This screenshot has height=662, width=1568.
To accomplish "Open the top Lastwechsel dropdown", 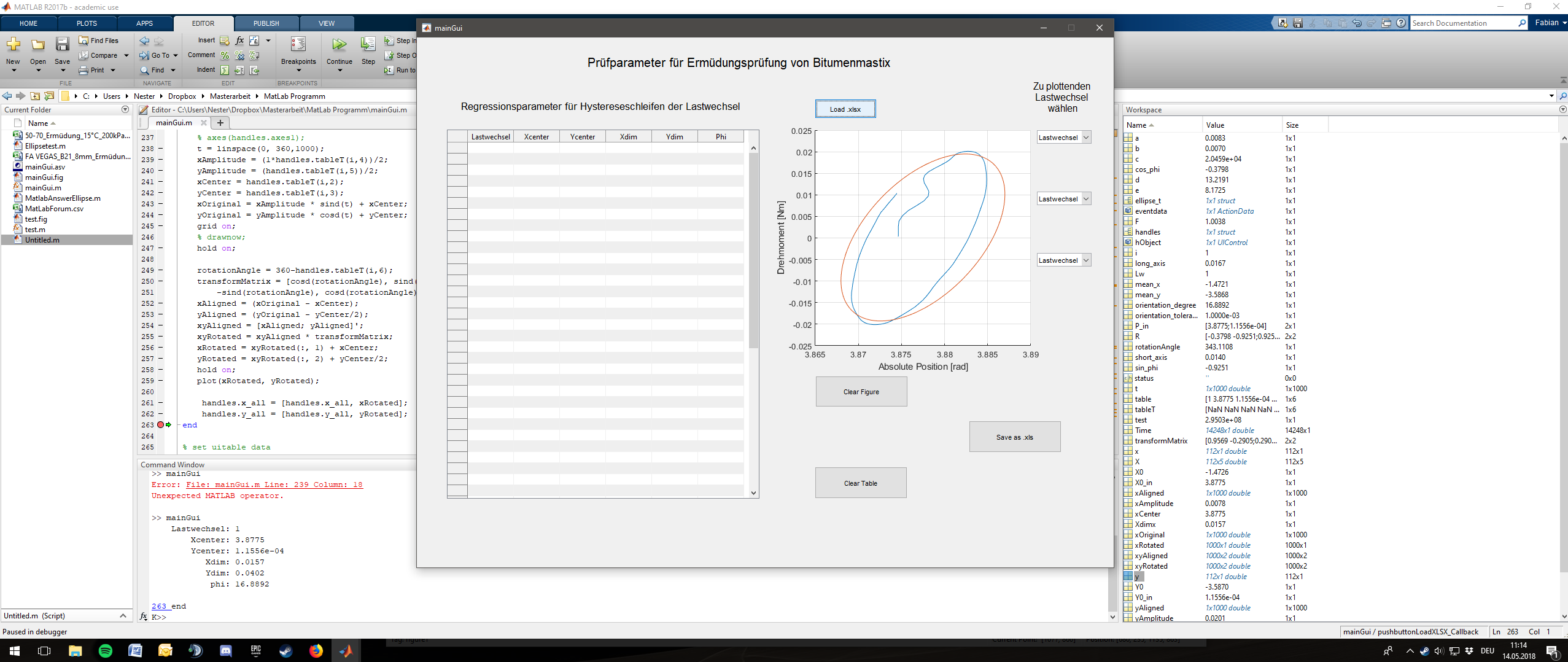I will pyautogui.click(x=1063, y=138).
